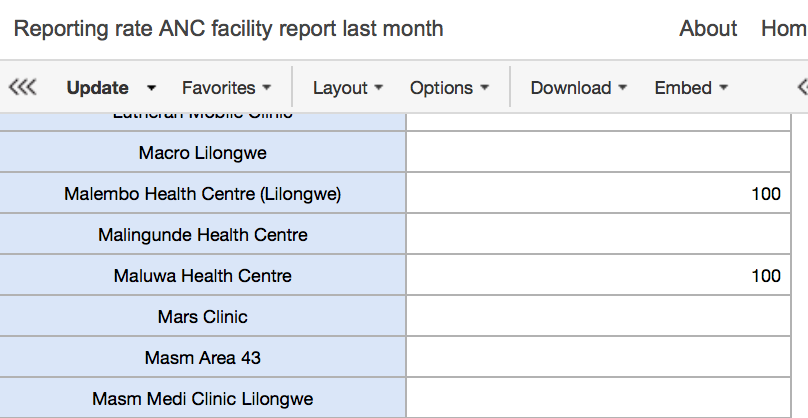Select the Malingunde Health Centre row header

[203, 235]
